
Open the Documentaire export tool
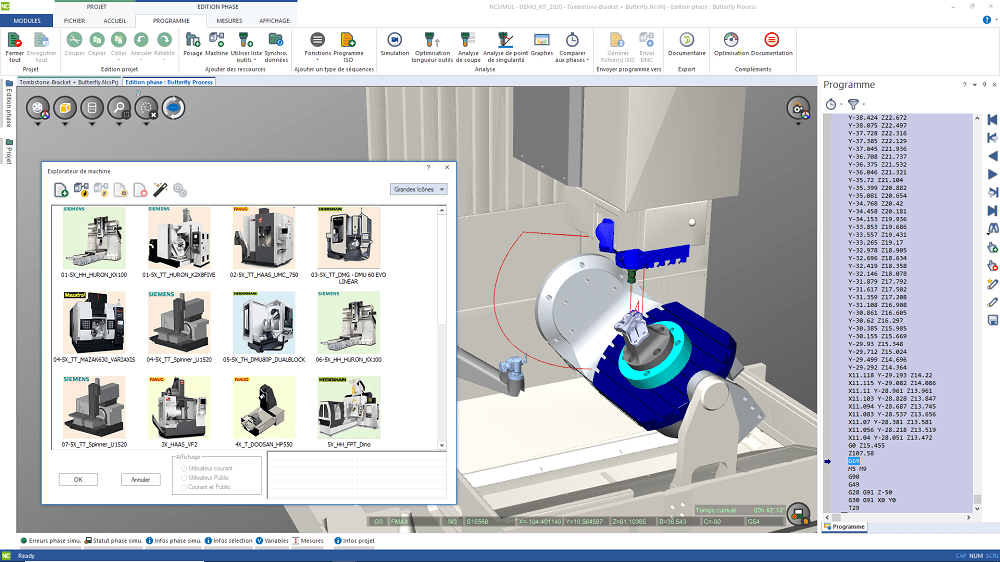click(x=686, y=39)
